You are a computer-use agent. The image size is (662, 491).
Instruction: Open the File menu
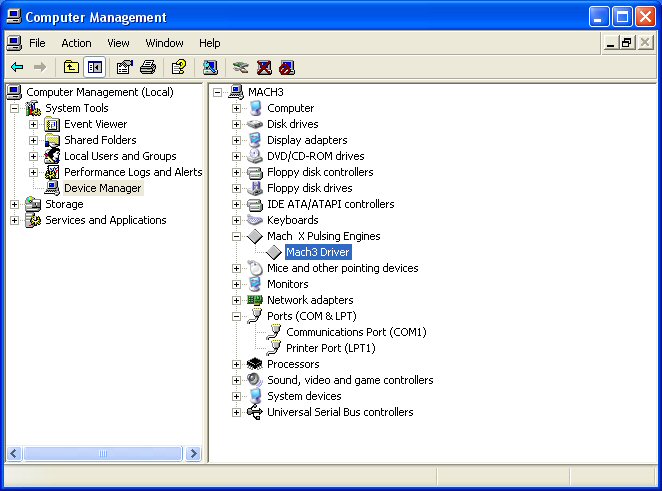37,43
